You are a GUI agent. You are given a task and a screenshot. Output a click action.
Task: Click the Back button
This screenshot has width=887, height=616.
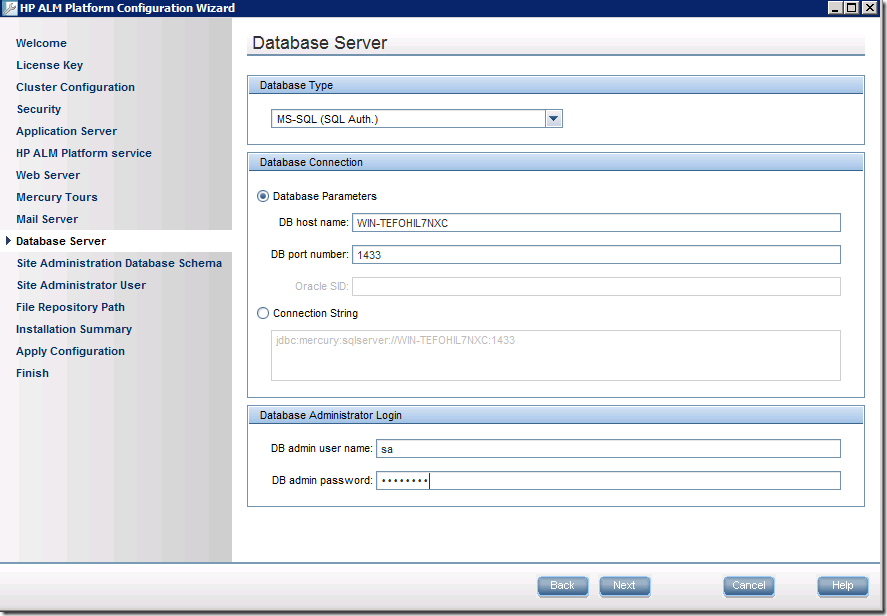562,586
